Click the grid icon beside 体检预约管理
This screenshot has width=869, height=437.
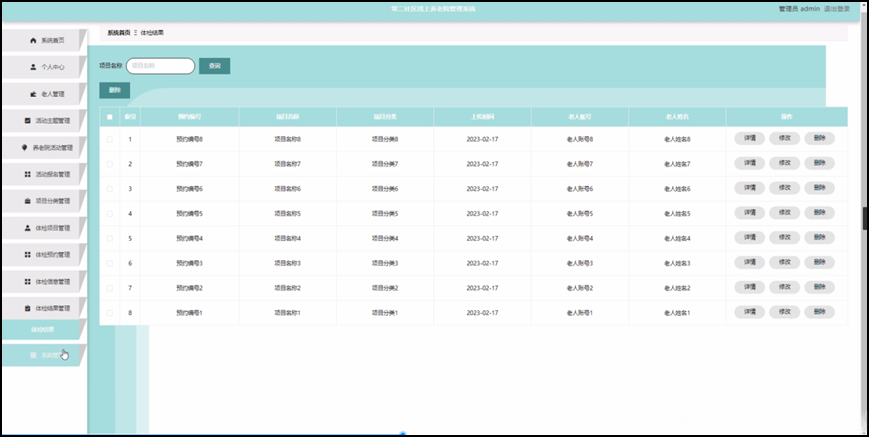[28, 255]
